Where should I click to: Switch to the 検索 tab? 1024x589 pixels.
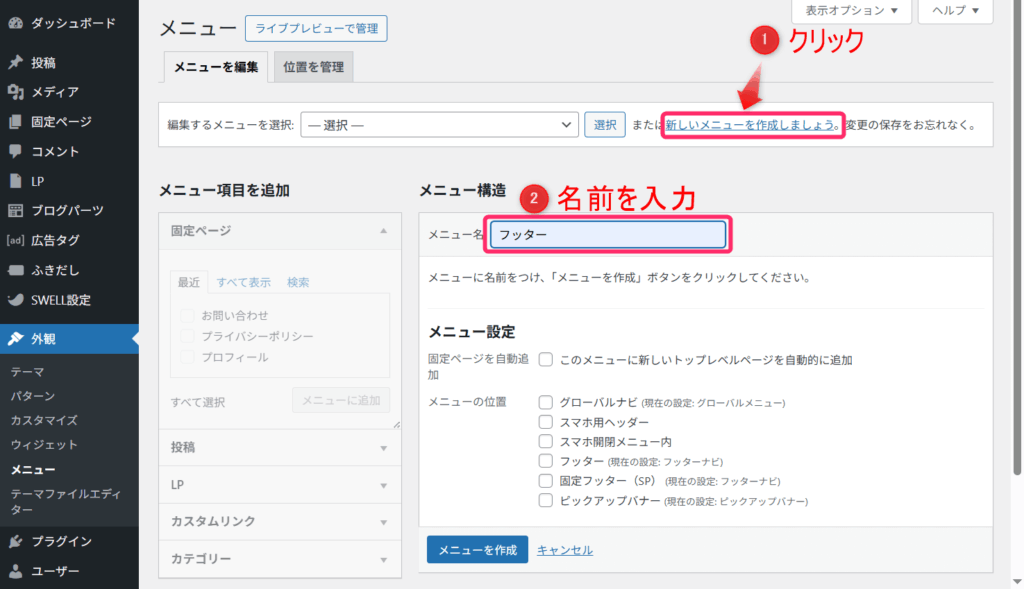pos(298,282)
